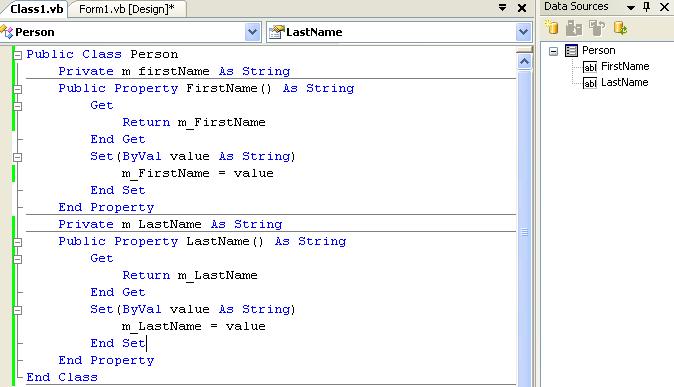The width and height of the screenshot is (674, 387).
Task: Click the Data Sources panel title
Action: 576,6
